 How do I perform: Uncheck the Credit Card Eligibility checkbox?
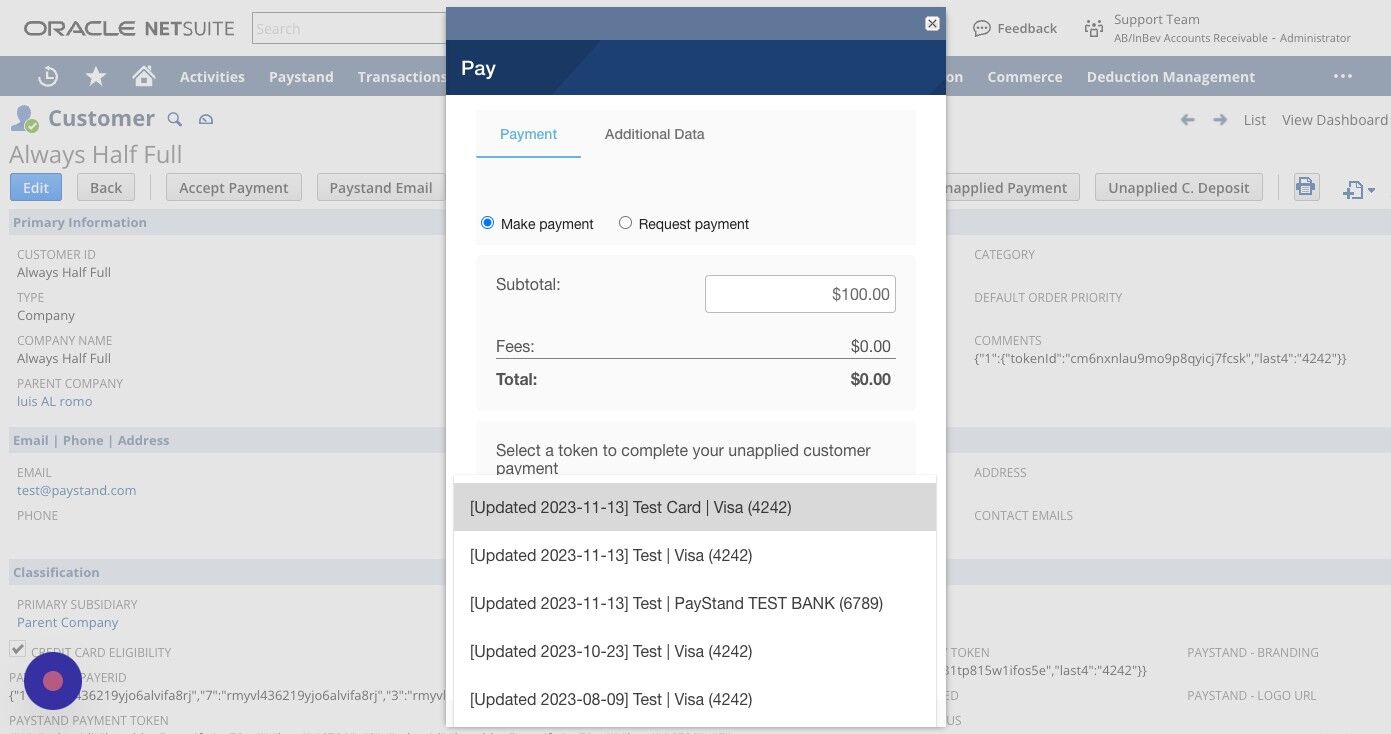(17, 649)
